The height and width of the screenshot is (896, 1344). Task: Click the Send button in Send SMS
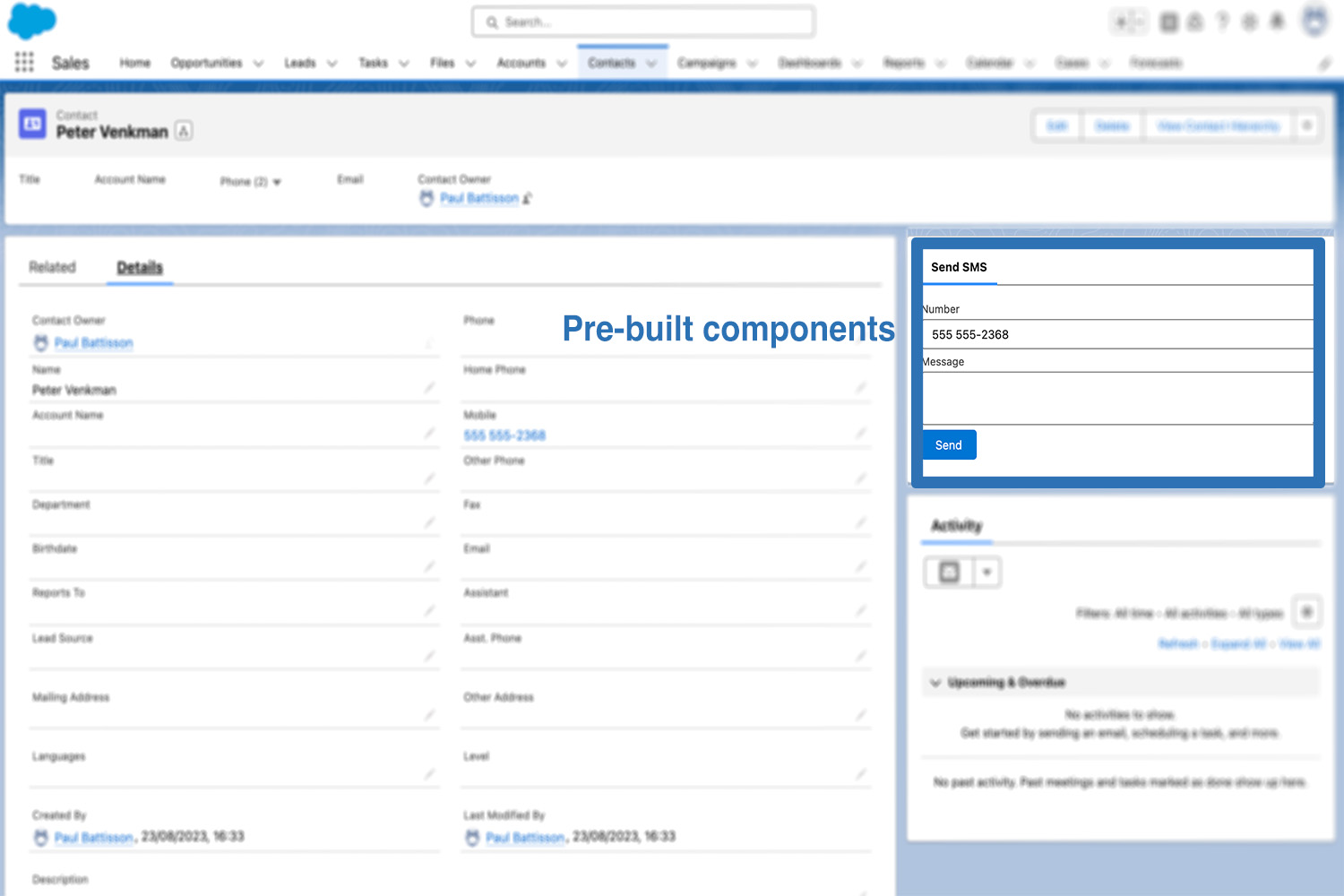tap(949, 444)
